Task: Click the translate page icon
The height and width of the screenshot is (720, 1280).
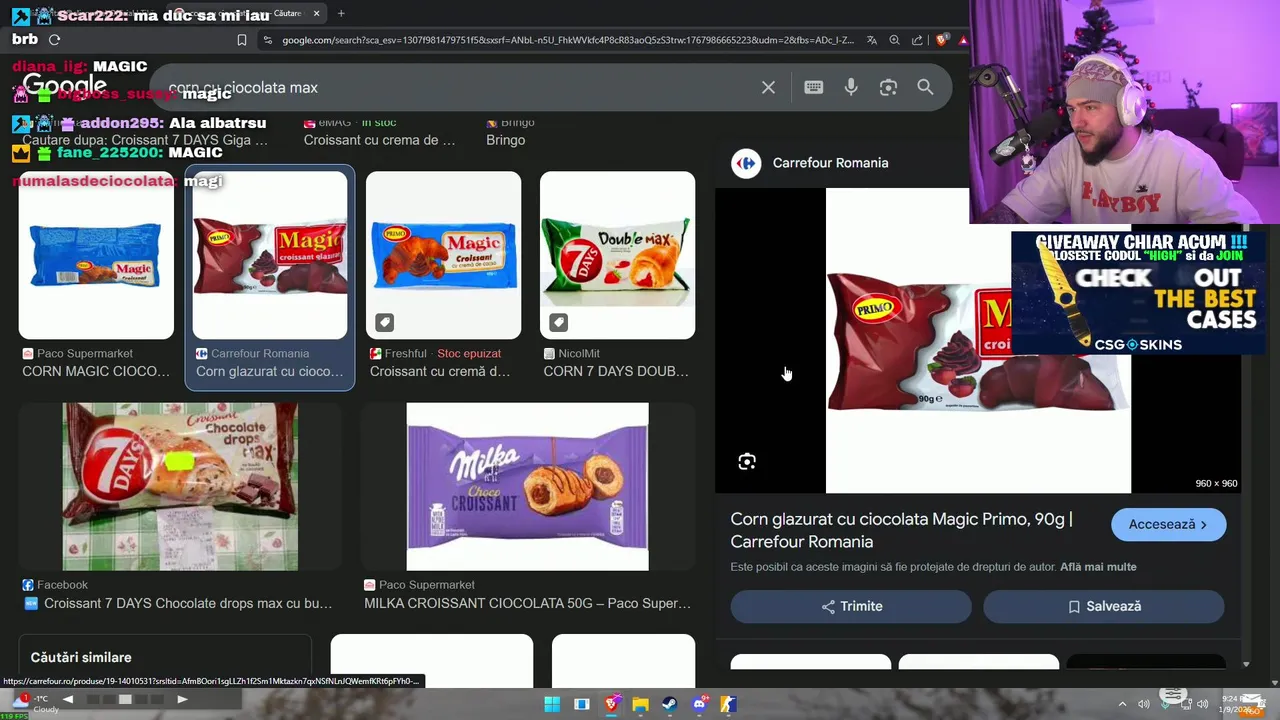Action: coord(872,40)
